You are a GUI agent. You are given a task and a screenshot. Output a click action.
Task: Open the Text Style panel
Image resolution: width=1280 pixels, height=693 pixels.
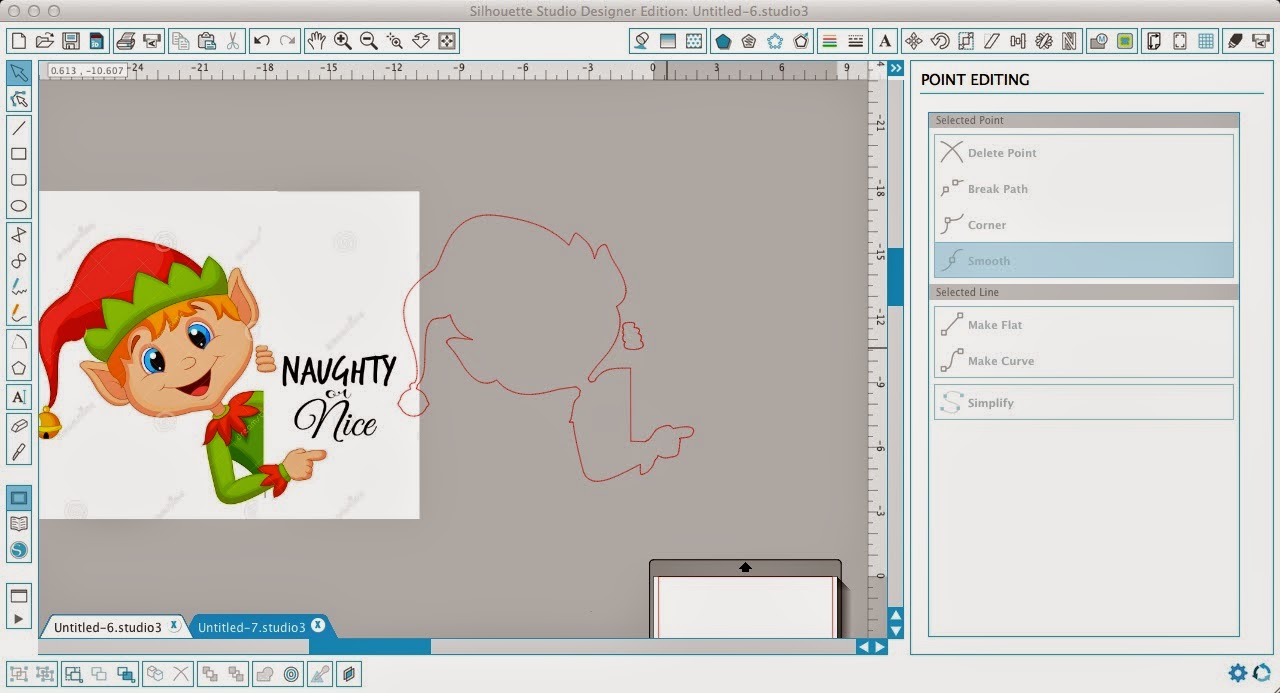coord(884,41)
